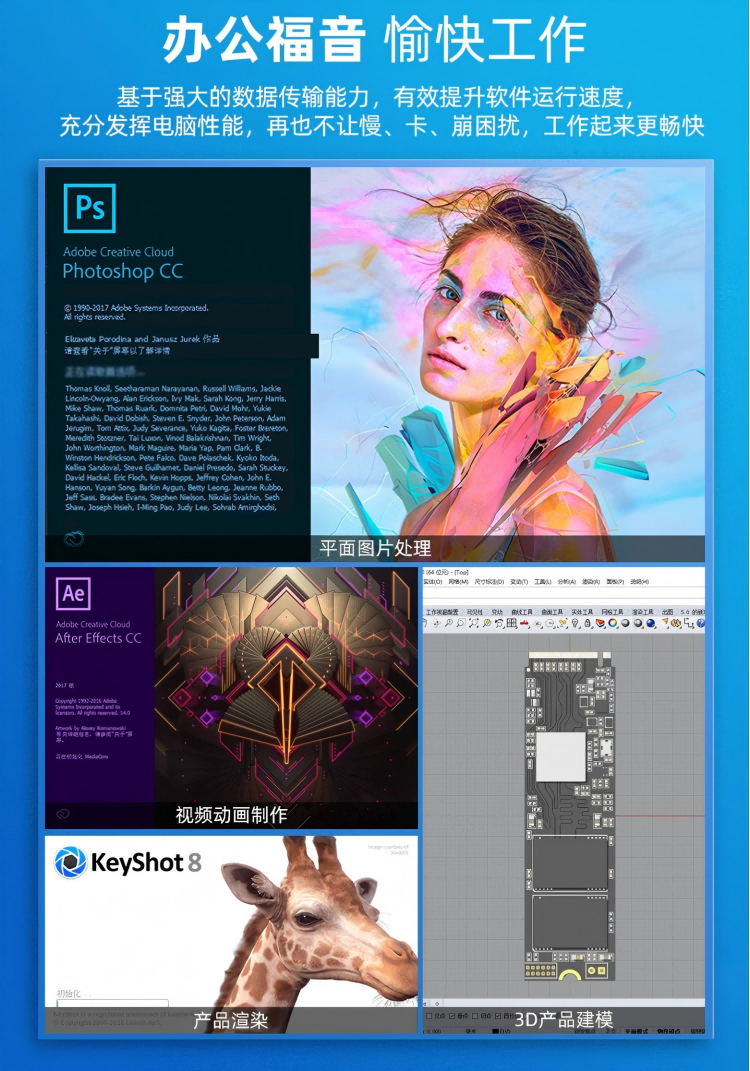Open the 变动(T) menu in Rhino
This screenshot has height=1071, width=750.
519,581
